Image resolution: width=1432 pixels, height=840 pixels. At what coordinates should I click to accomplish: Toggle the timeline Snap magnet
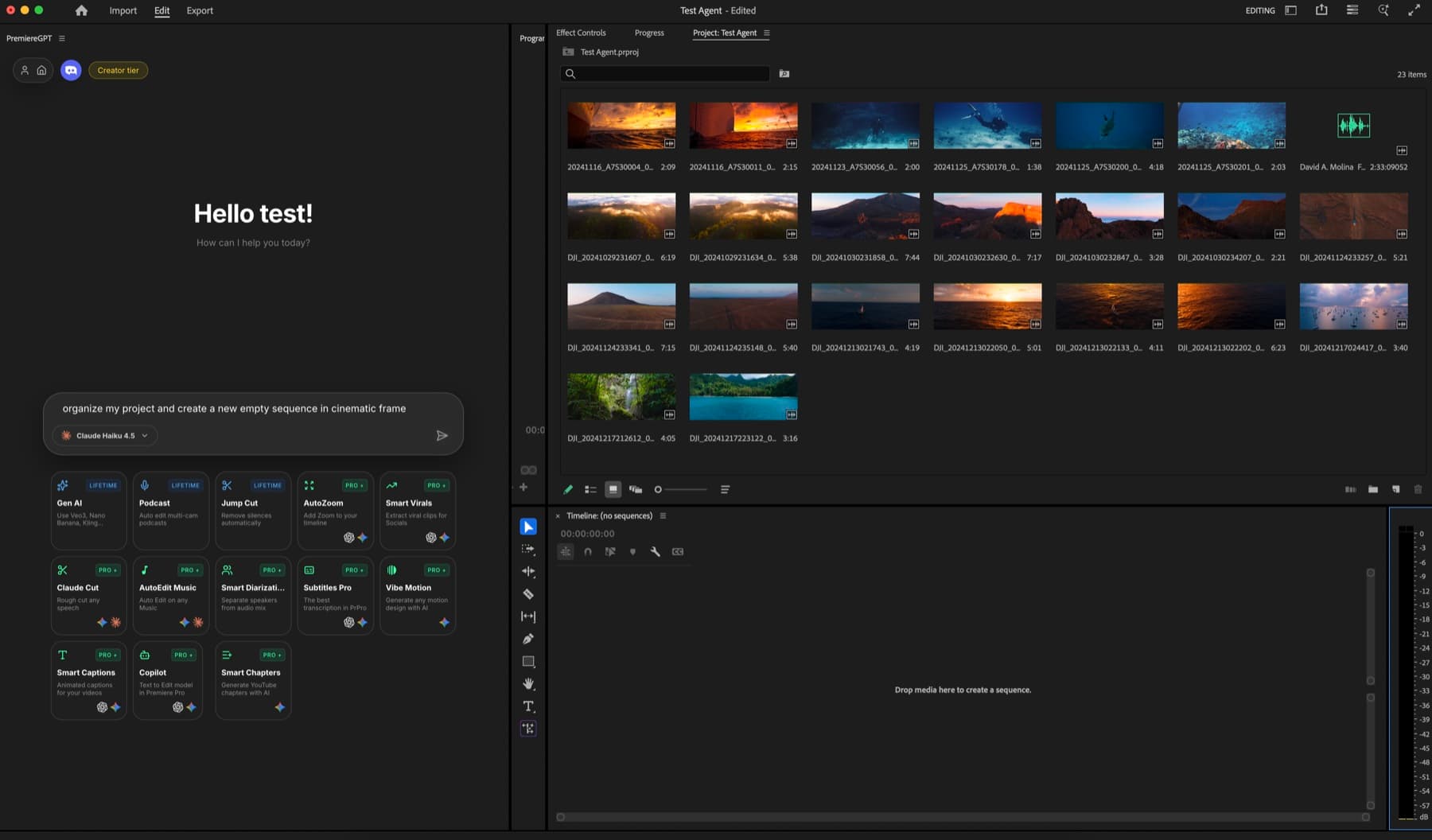pyautogui.click(x=588, y=551)
